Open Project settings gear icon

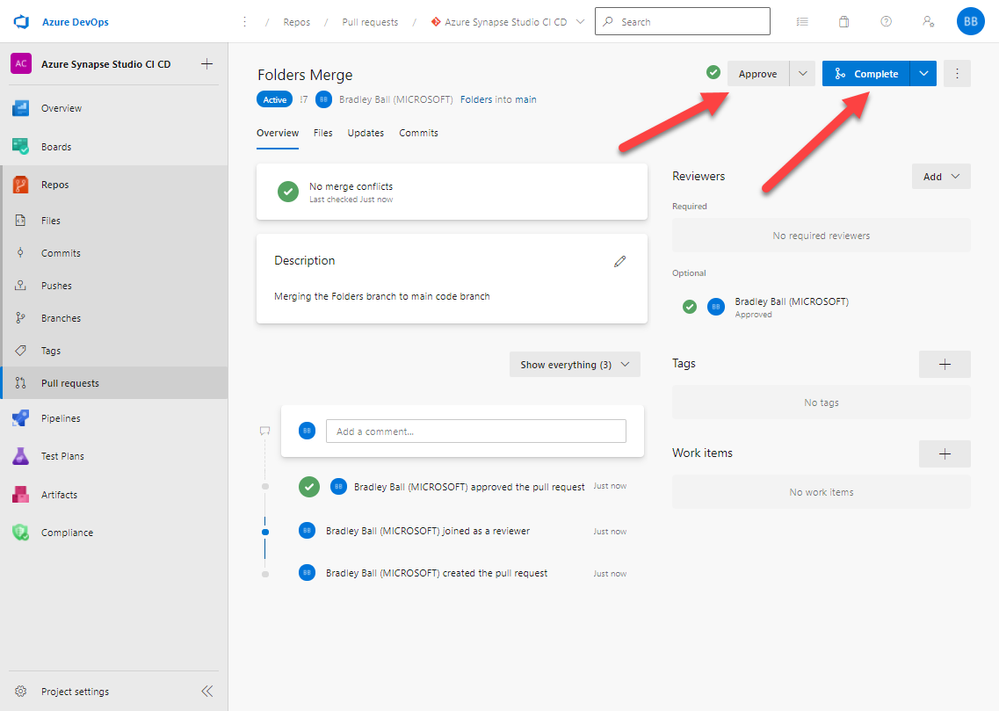tap(20, 691)
